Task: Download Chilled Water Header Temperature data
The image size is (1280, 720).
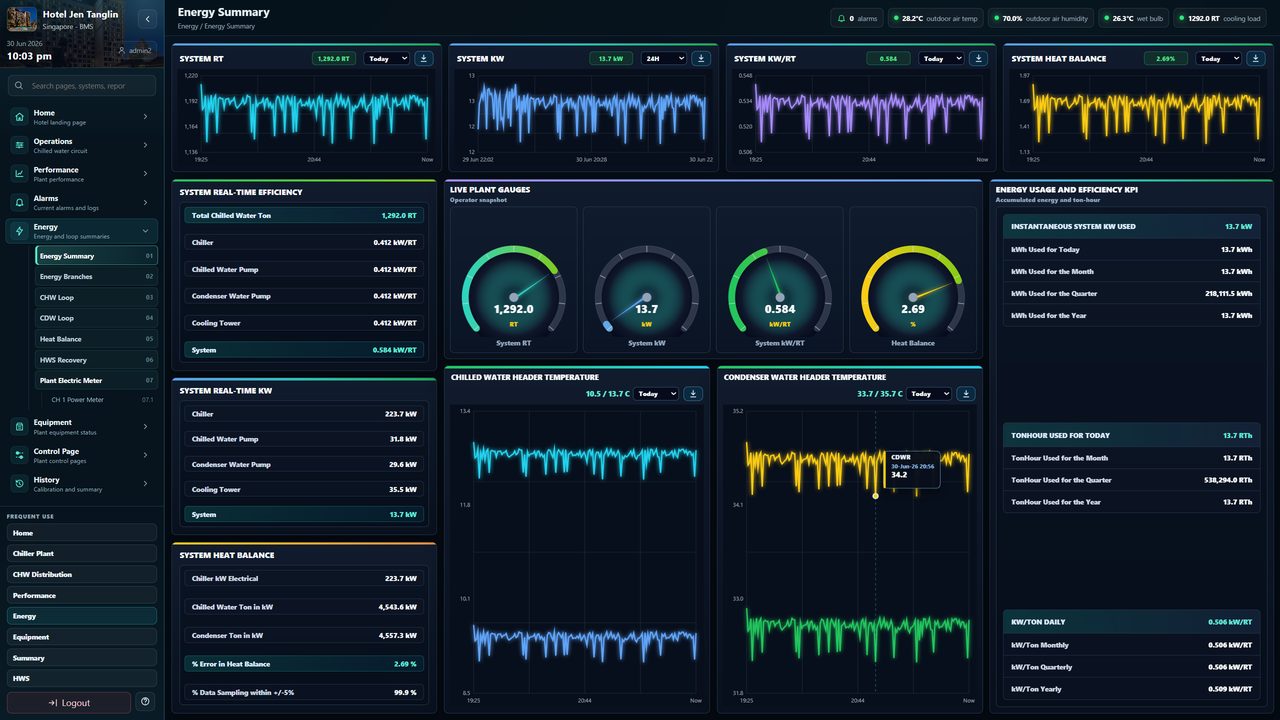Action: (x=693, y=394)
